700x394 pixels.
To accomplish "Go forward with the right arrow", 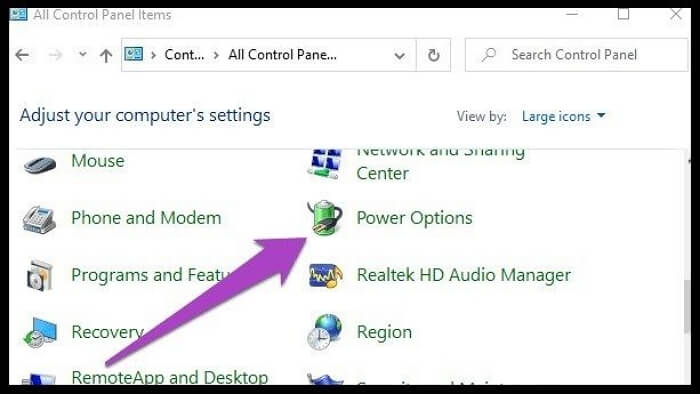I will pos(55,55).
